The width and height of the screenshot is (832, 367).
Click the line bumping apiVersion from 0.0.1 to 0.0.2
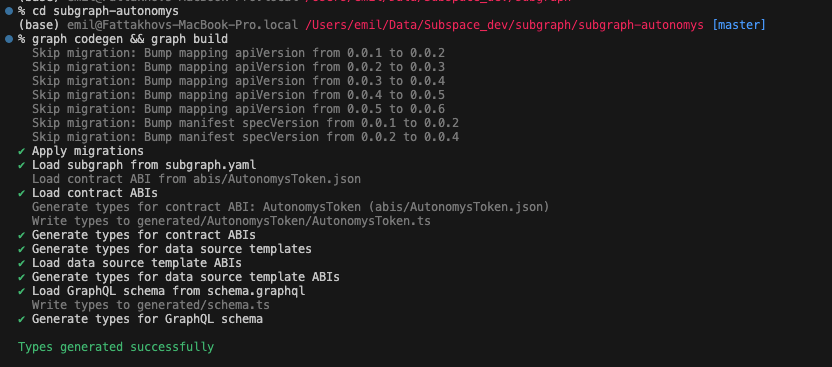[238, 53]
